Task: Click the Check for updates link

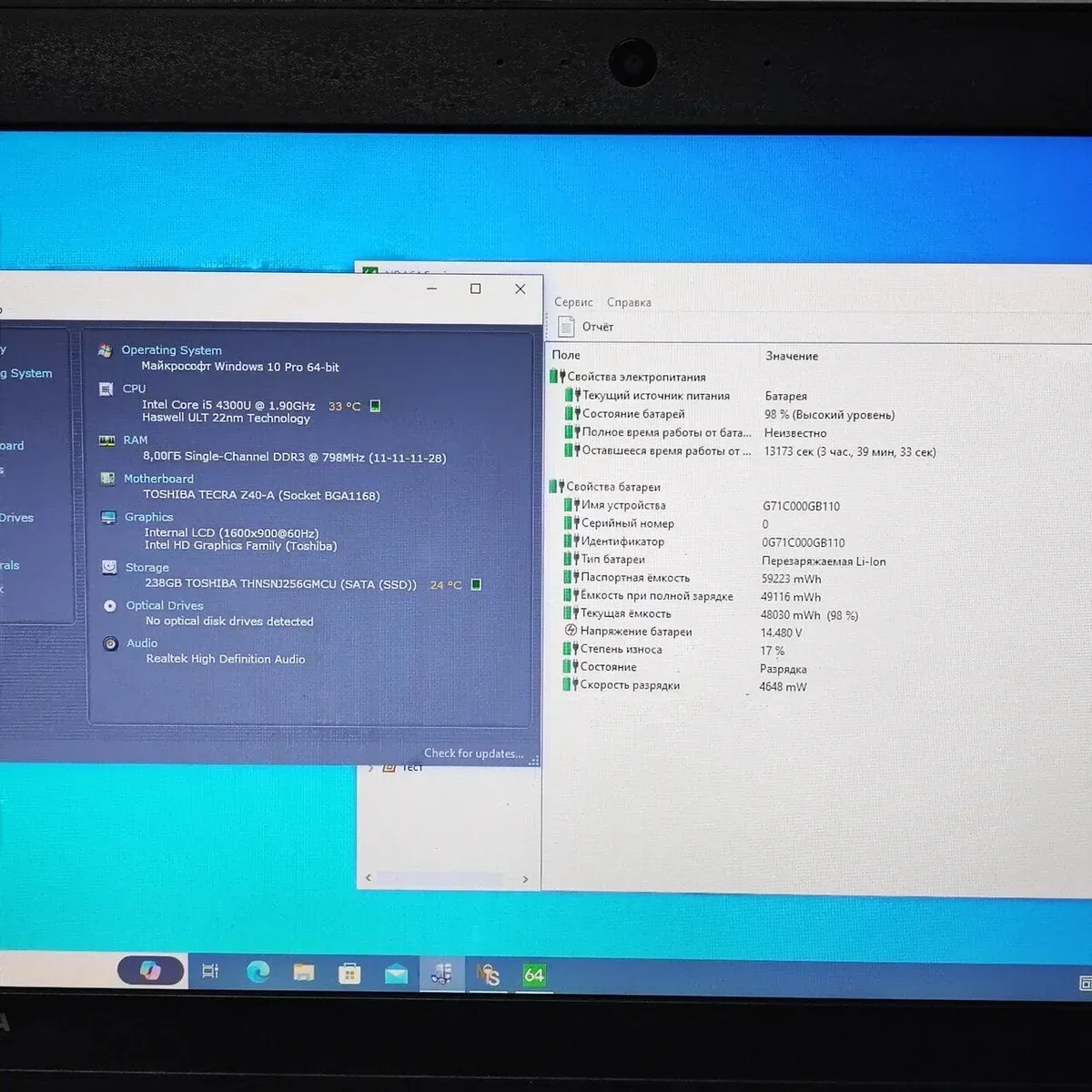Action: (x=473, y=753)
